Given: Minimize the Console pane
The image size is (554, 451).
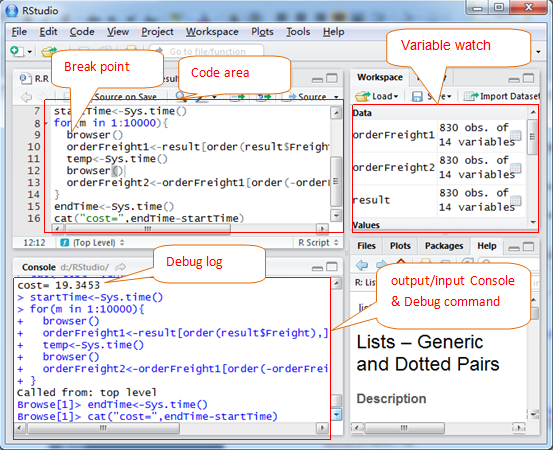Looking at the screenshot, I should click(x=317, y=268).
